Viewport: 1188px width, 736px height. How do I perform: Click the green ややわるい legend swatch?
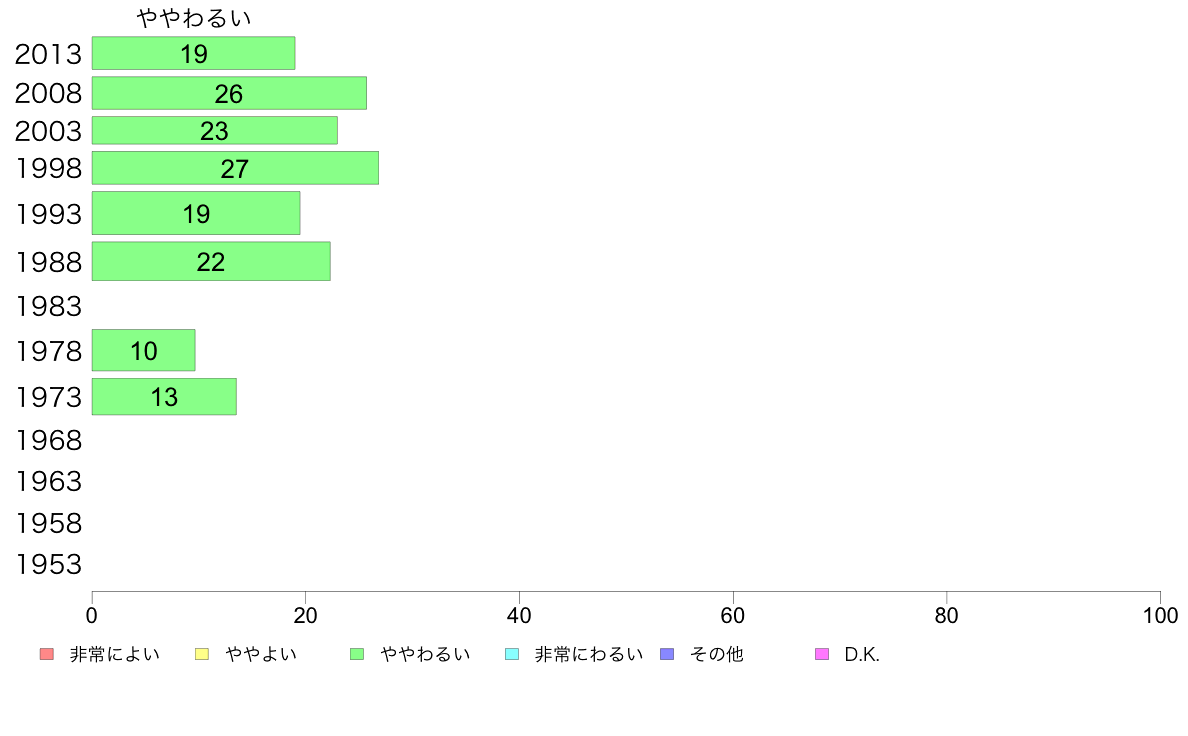(357, 654)
